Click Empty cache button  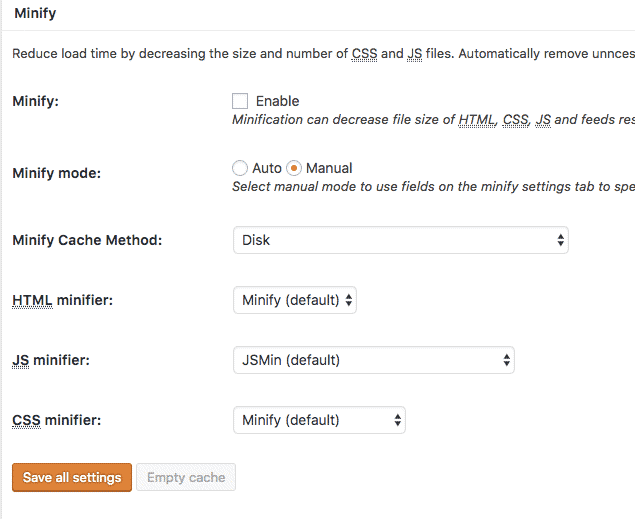pyautogui.click(x=186, y=478)
